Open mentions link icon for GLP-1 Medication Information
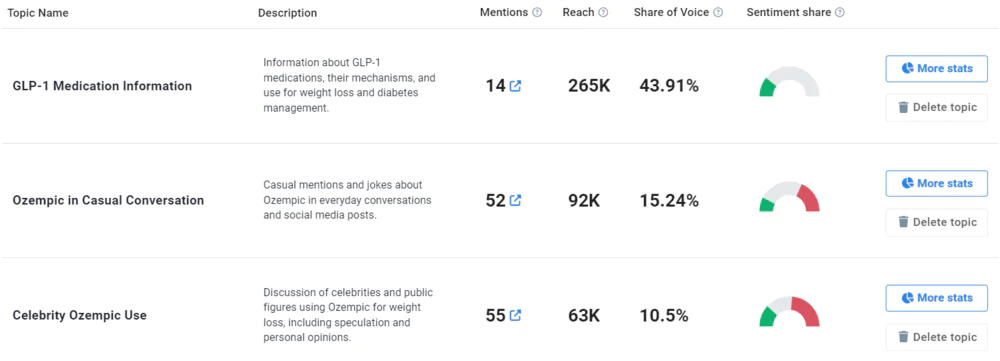This screenshot has height=361, width=1000. 515,85
